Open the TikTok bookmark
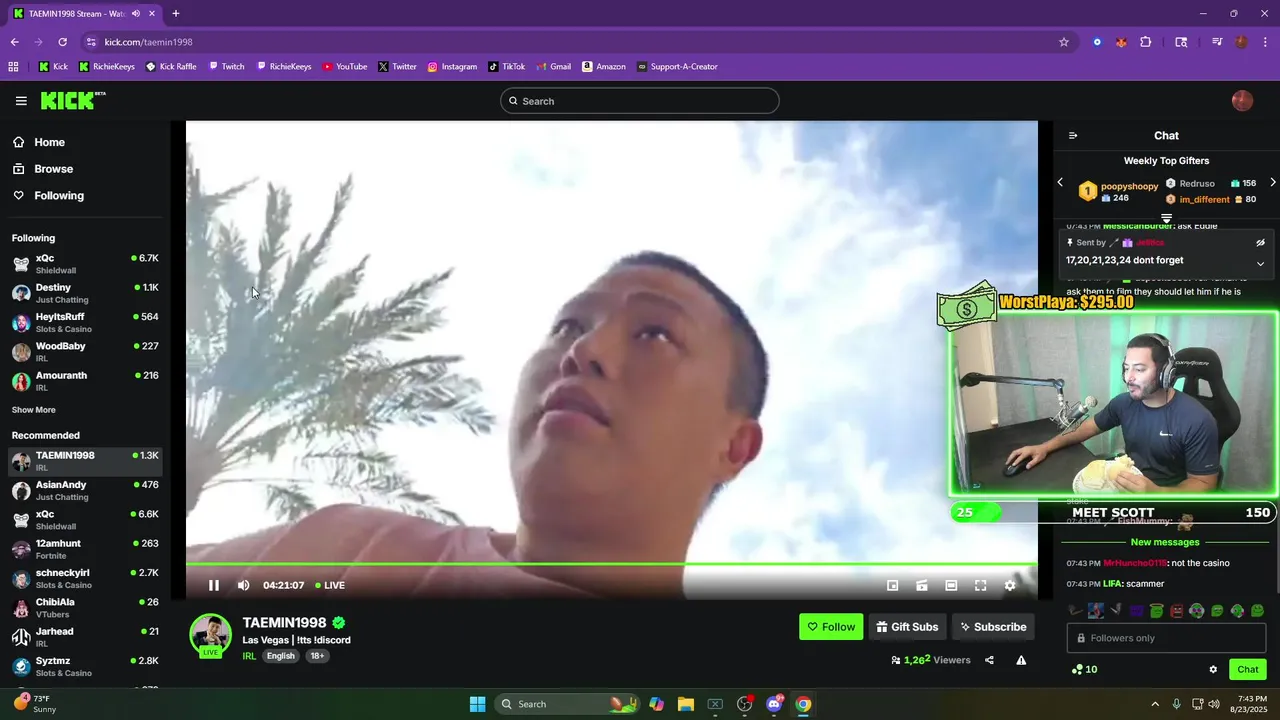This screenshot has width=1280, height=720. (506, 67)
